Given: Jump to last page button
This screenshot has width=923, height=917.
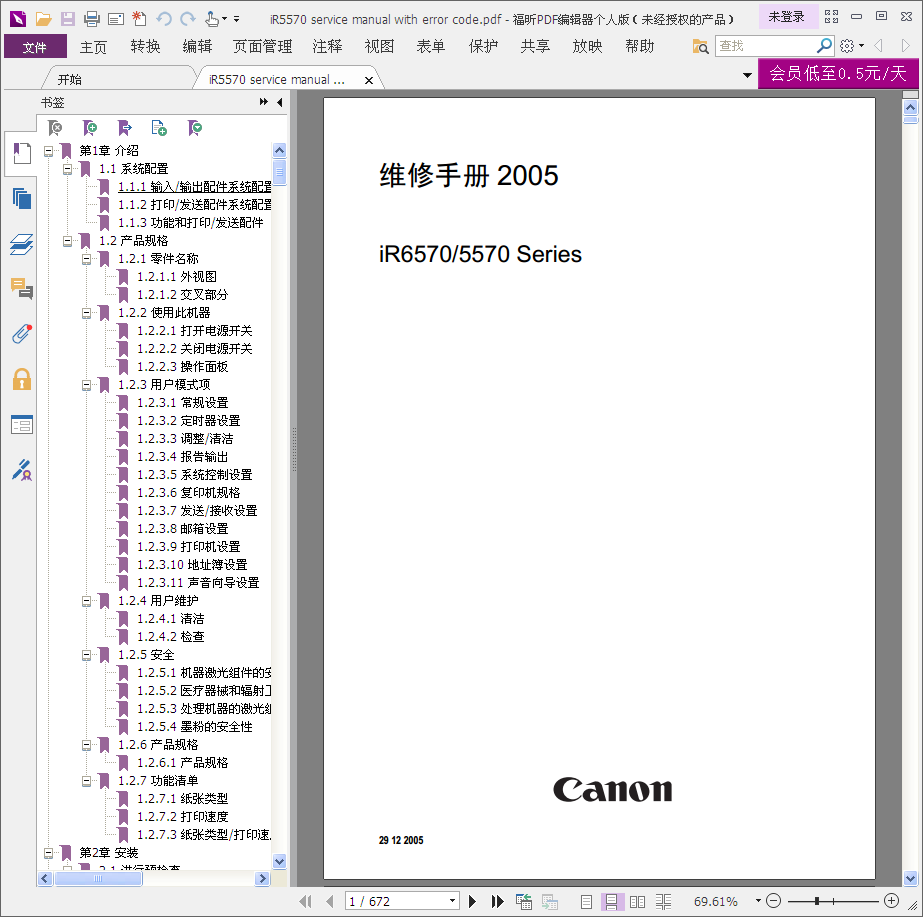Looking at the screenshot, I should (497, 901).
